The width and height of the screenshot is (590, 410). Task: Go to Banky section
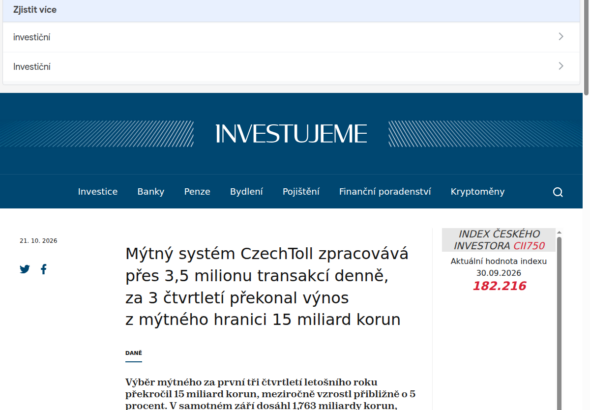click(151, 192)
